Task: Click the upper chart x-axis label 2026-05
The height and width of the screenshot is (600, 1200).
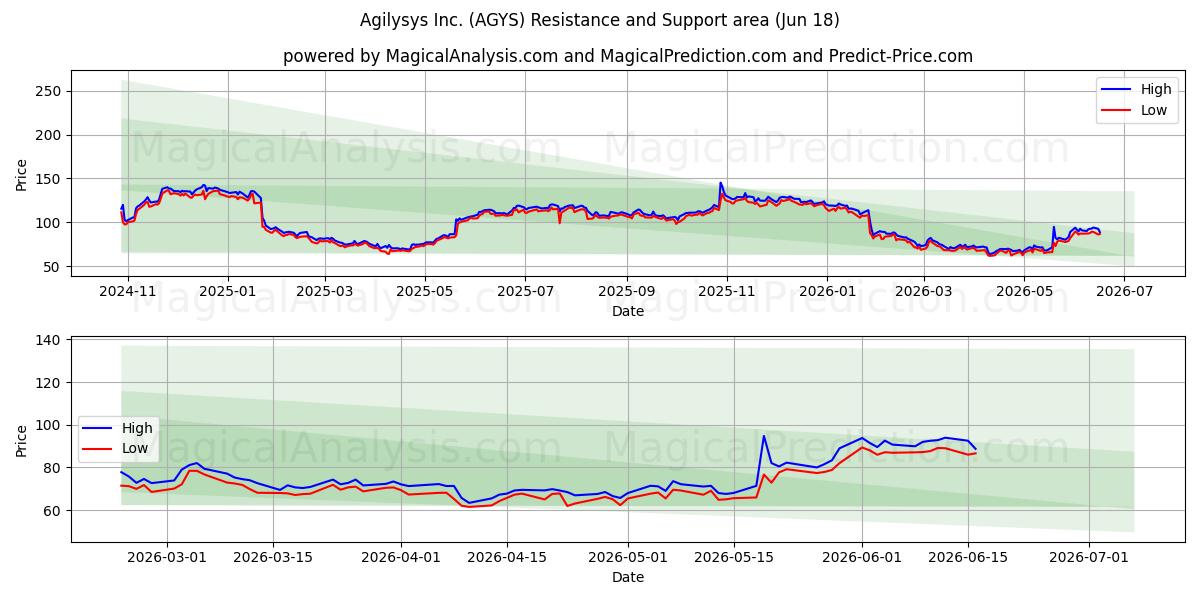Action: click(x=1024, y=292)
